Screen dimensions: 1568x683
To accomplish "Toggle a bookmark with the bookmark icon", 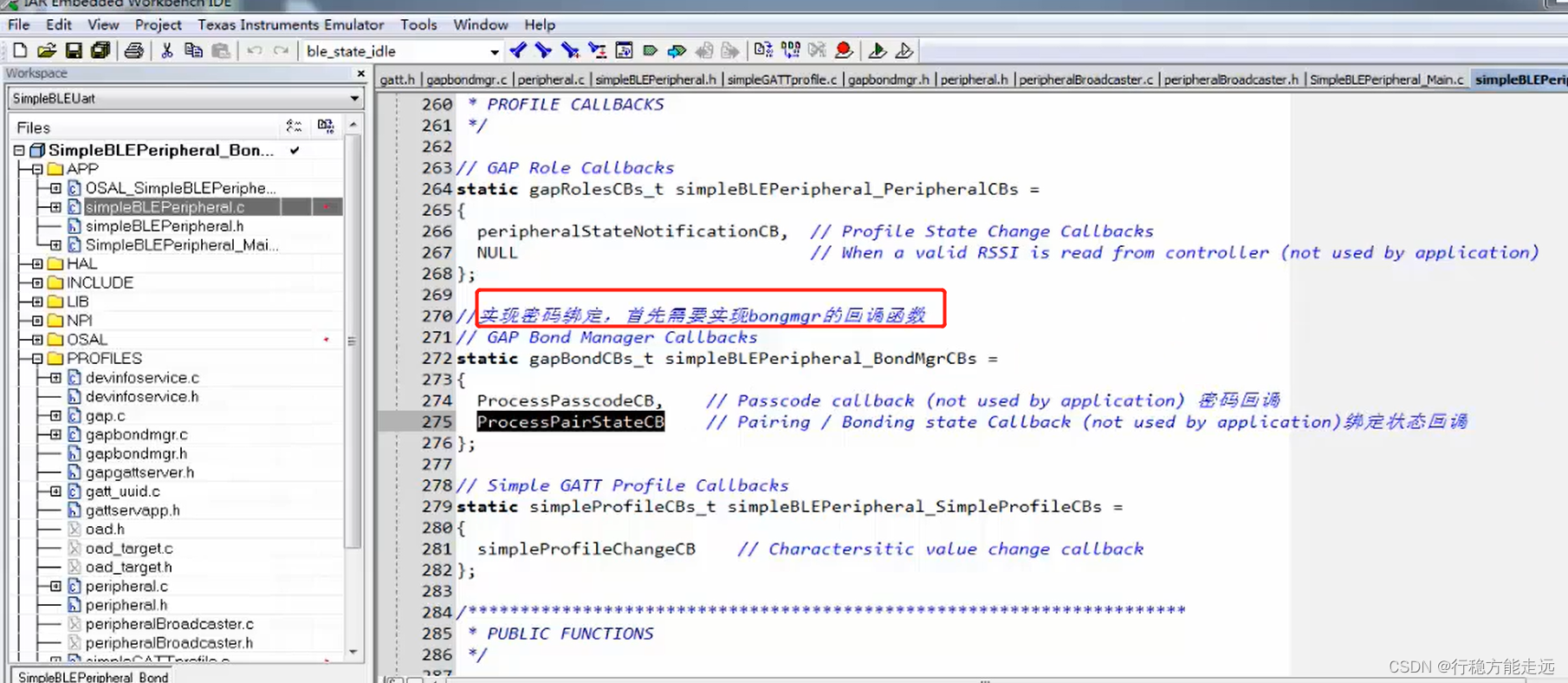I will click(x=651, y=51).
